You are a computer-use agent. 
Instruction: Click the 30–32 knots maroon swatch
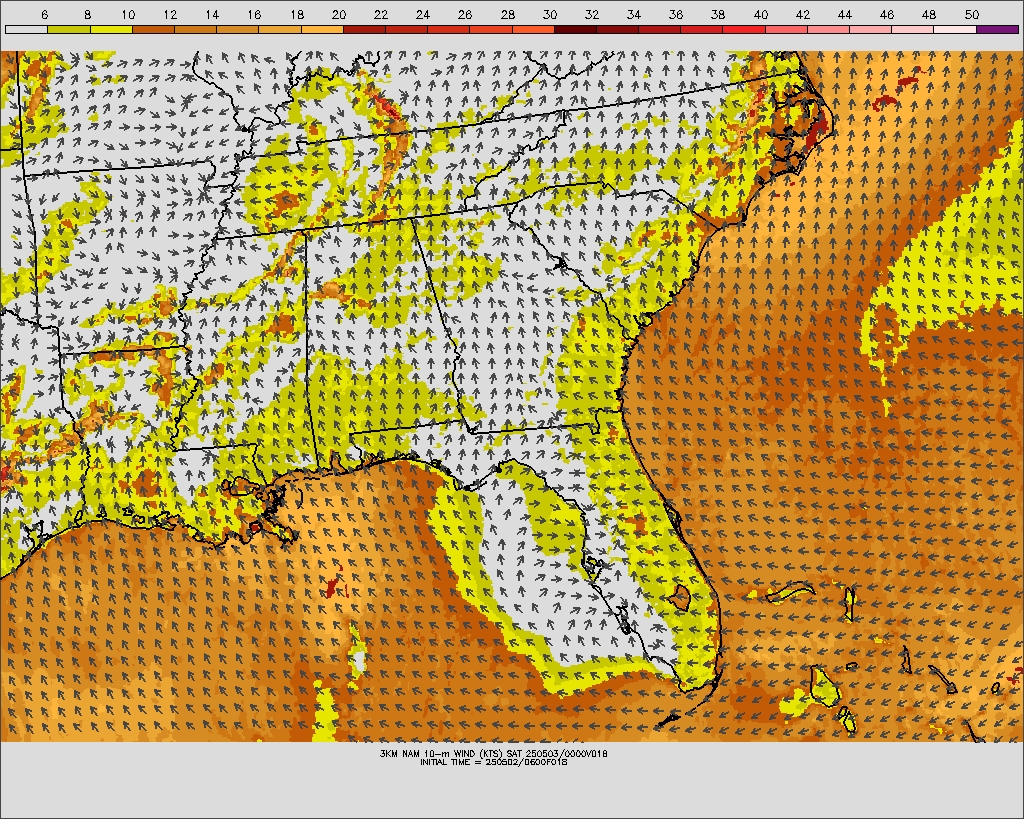tap(575, 29)
